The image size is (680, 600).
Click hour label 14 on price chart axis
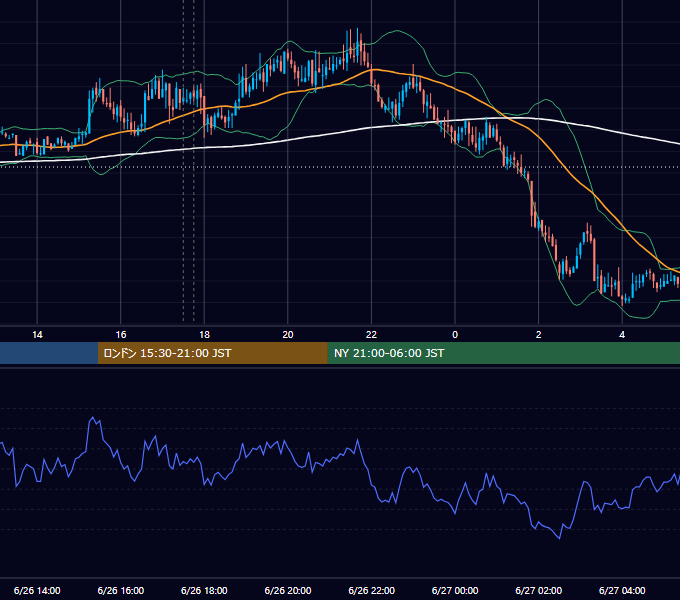coord(37,335)
